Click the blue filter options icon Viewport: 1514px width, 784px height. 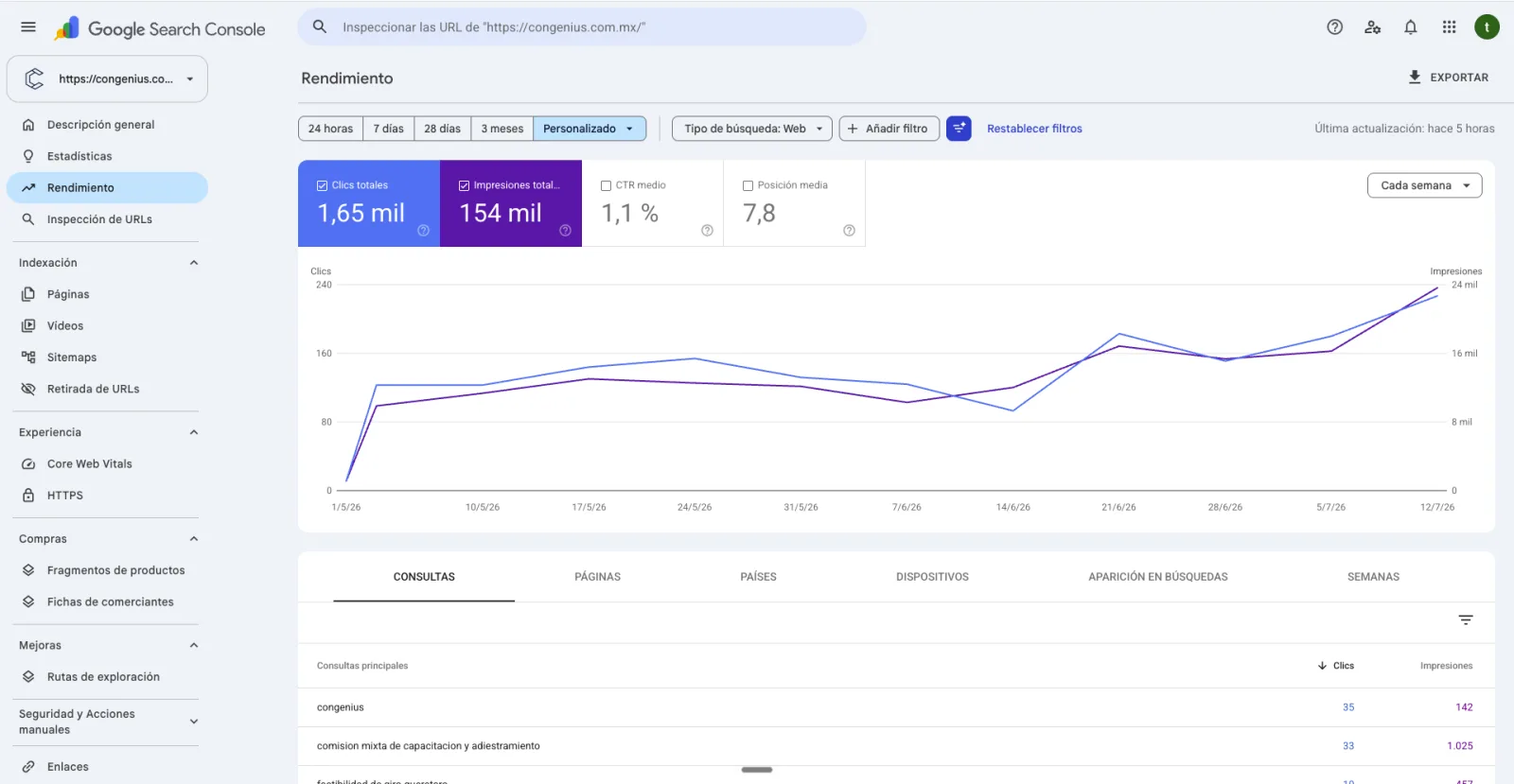[959, 129]
